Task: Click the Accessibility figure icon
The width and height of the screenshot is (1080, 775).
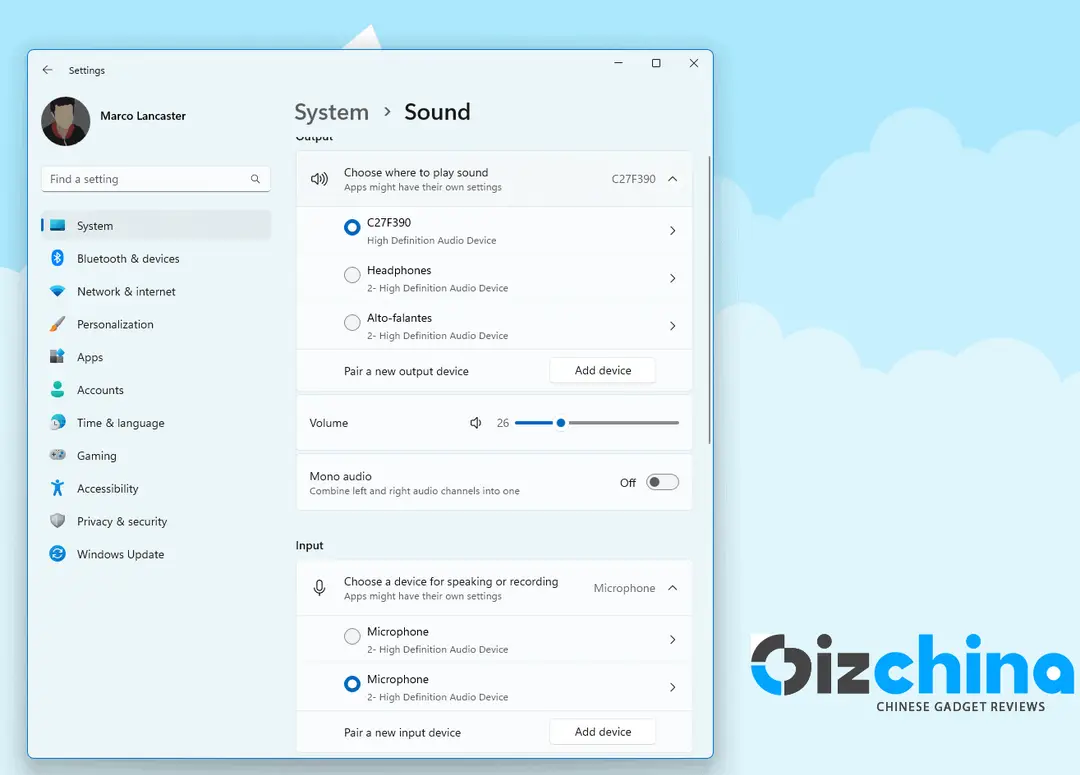Action: [58, 488]
